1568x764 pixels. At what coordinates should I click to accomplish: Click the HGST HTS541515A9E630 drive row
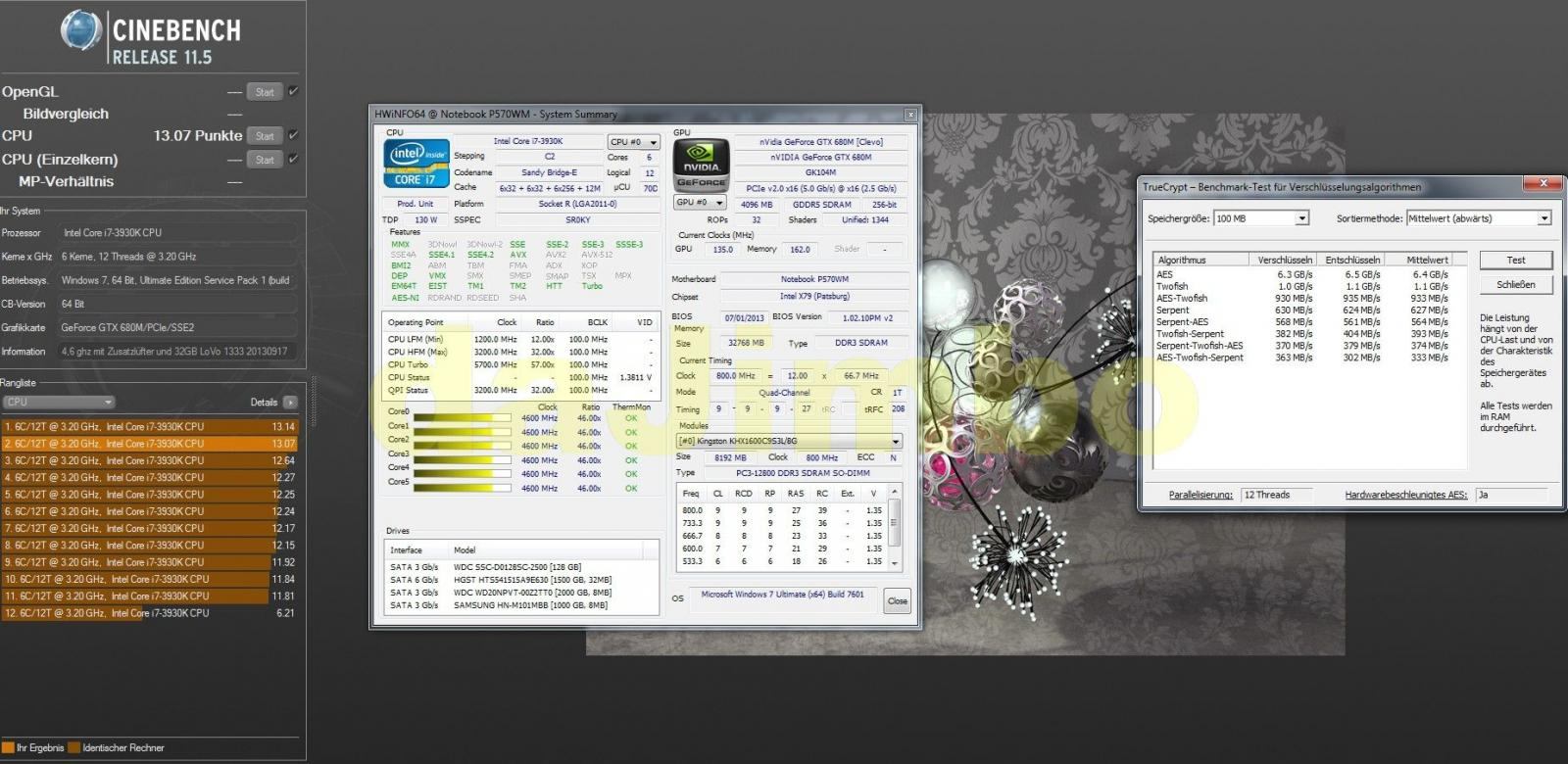pos(523,580)
